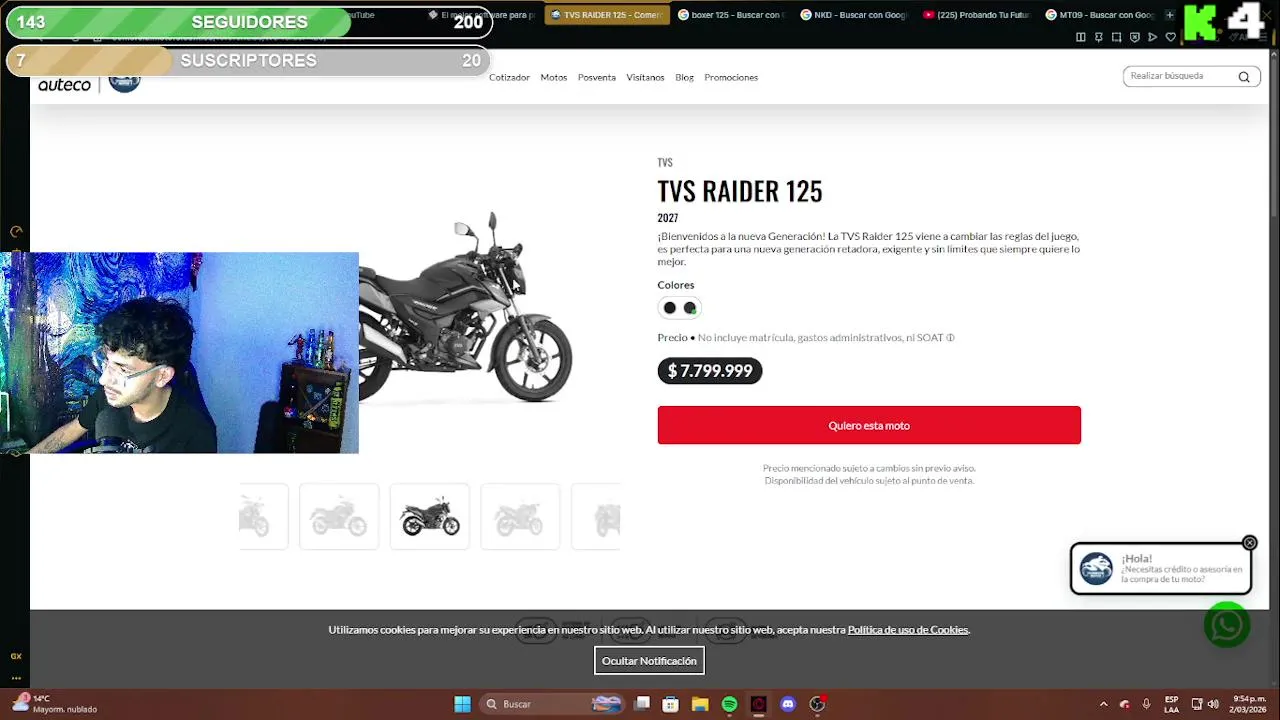
Task: Open OBS Studio from the taskbar
Action: [x=817, y=704]
